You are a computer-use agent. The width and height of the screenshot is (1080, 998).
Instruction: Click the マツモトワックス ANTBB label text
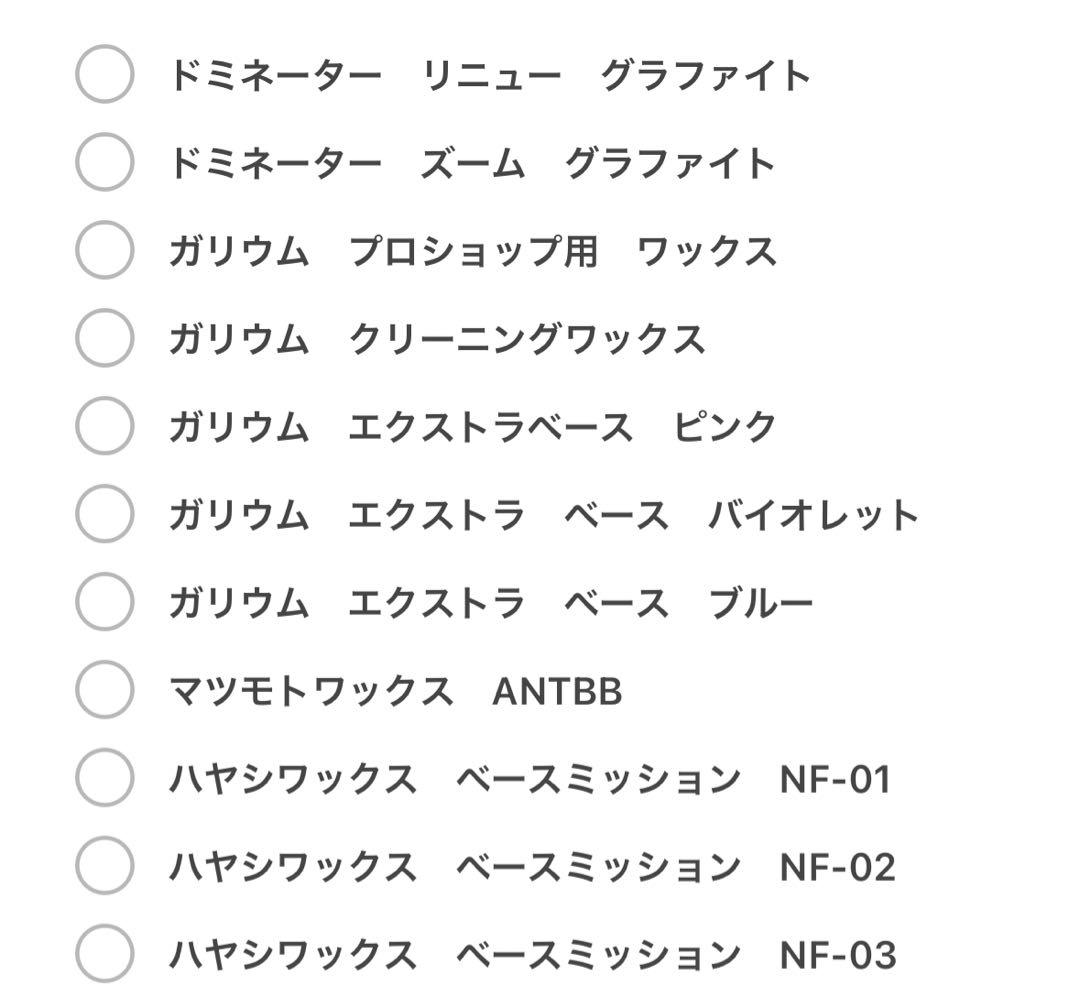400,690
